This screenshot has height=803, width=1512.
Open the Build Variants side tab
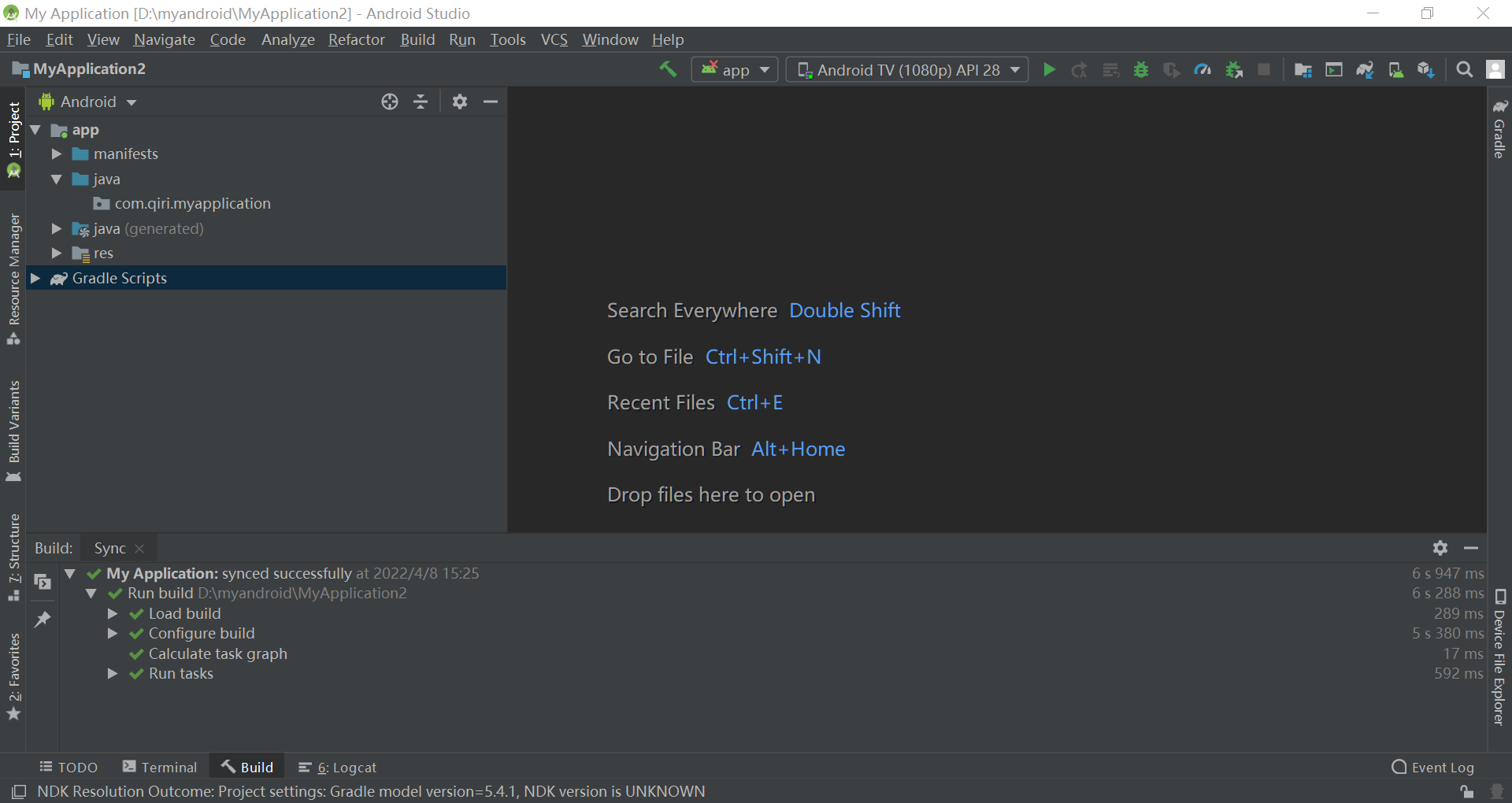[x=14, y=431]
